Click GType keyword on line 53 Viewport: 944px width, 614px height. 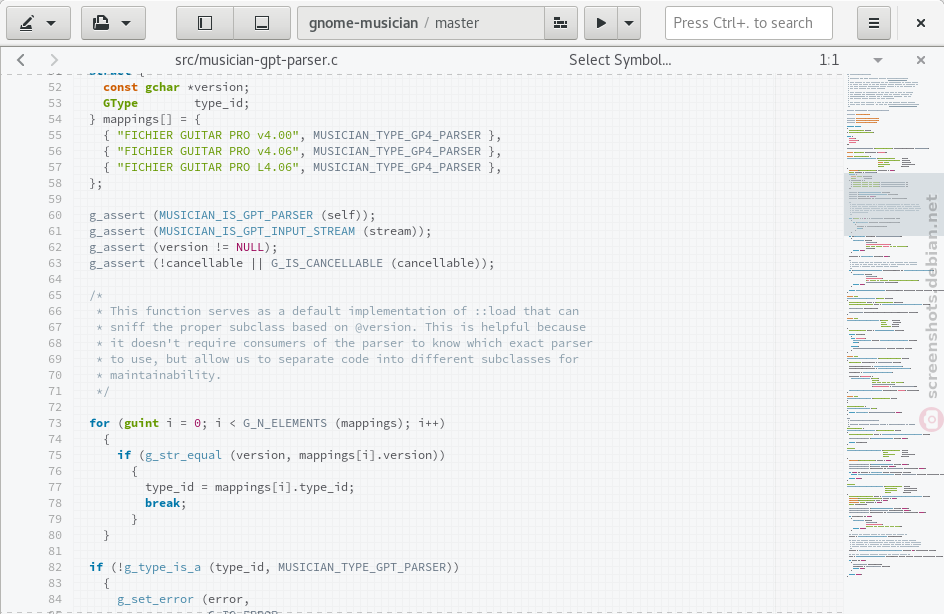pyautogui.click(x=120, y=103)
